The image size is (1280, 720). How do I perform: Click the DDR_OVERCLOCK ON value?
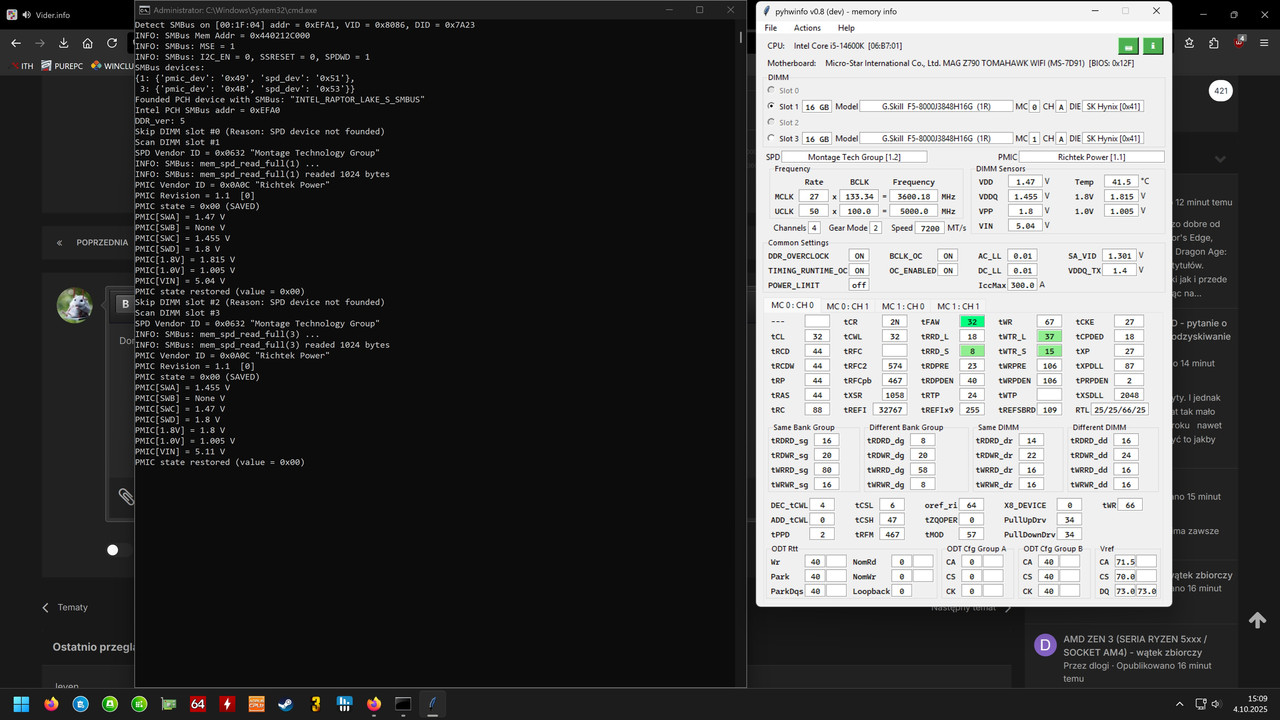pos(859,256)
